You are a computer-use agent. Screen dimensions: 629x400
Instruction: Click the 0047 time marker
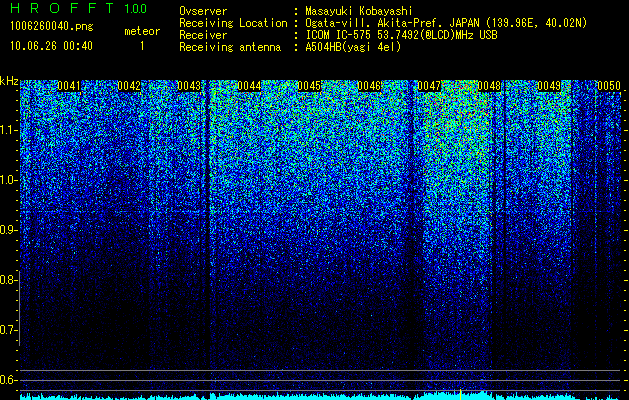click(429, 86)
